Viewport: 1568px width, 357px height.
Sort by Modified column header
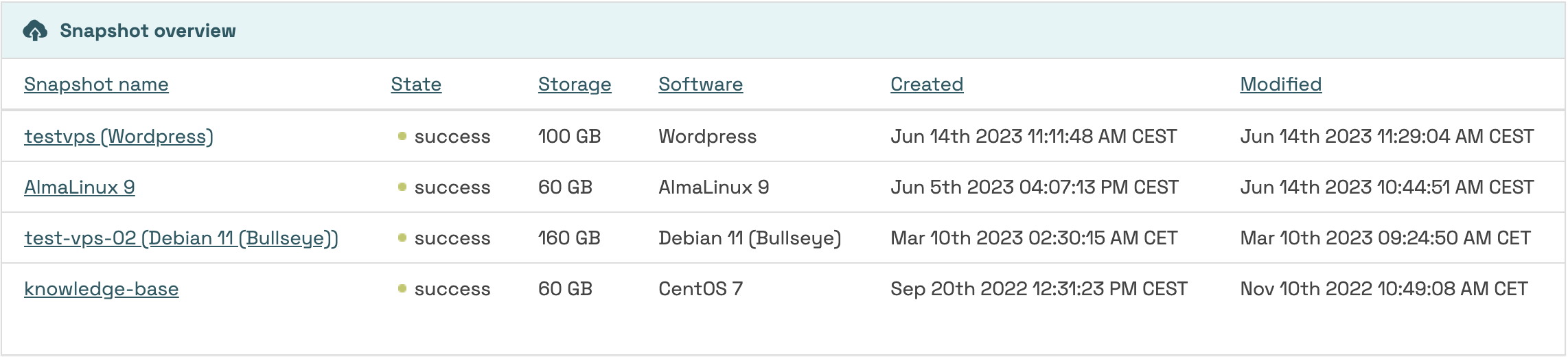coord(1280,84)
